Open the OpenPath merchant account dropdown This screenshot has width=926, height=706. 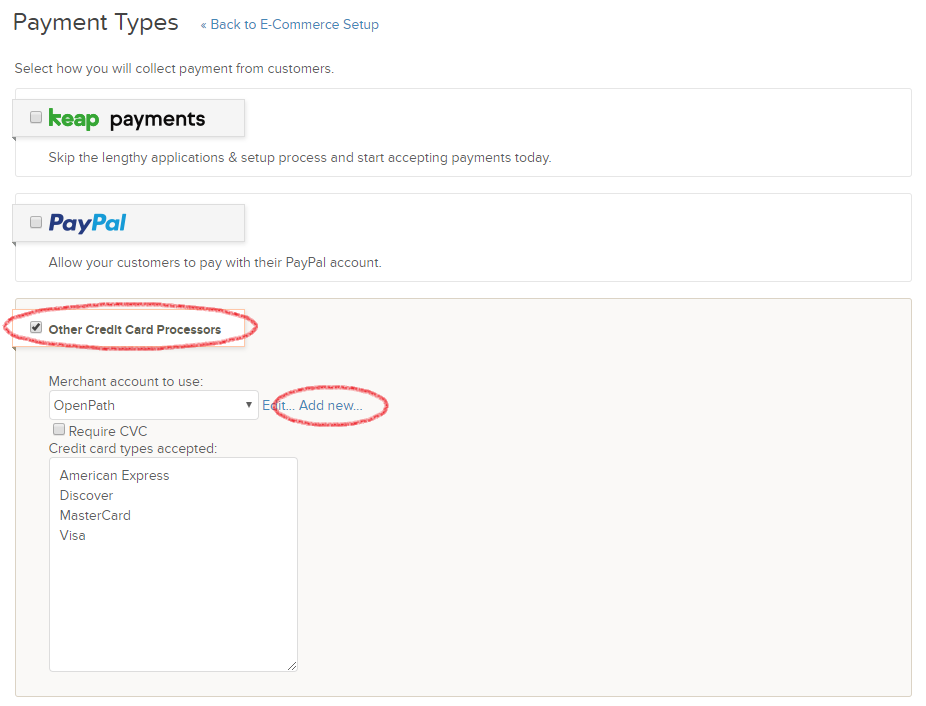click(x=154, y=405)
